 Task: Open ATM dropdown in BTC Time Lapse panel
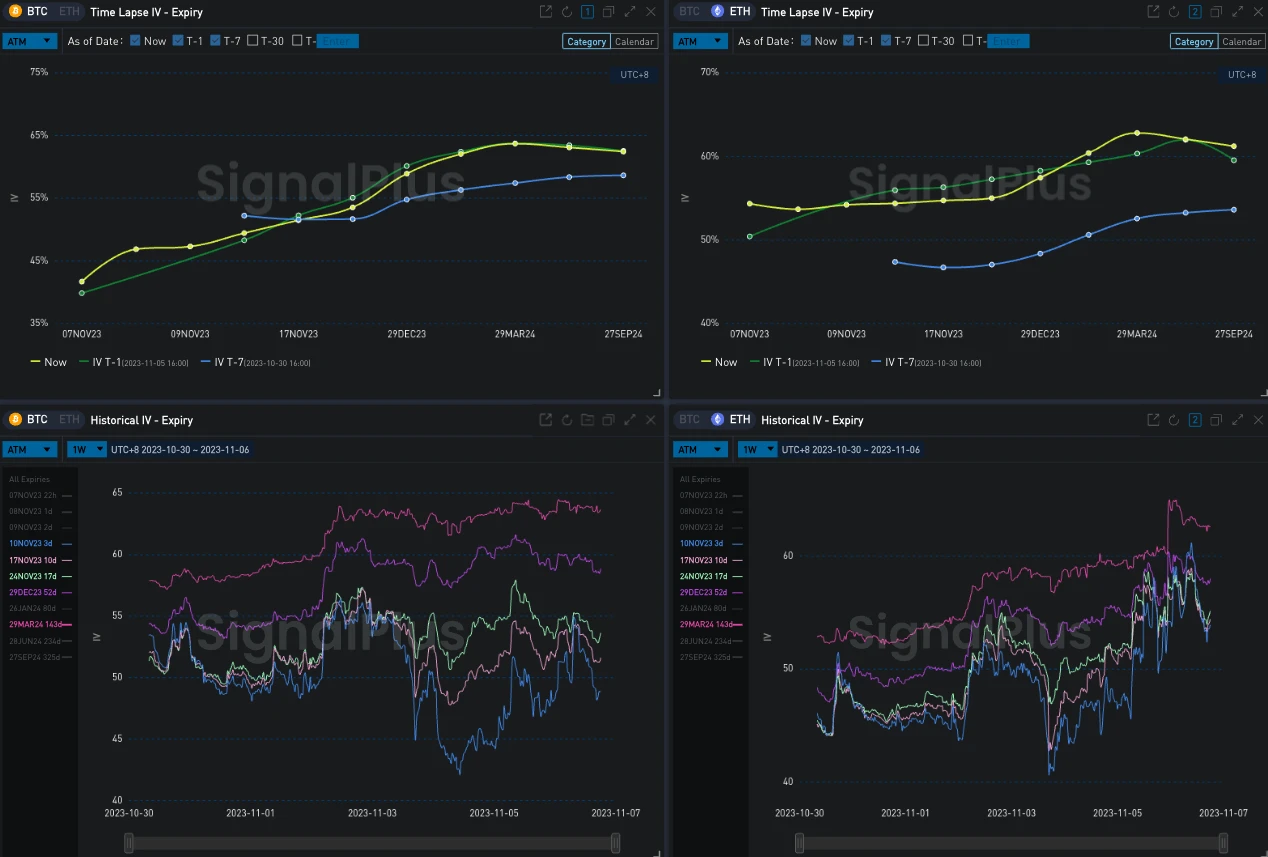30,41
